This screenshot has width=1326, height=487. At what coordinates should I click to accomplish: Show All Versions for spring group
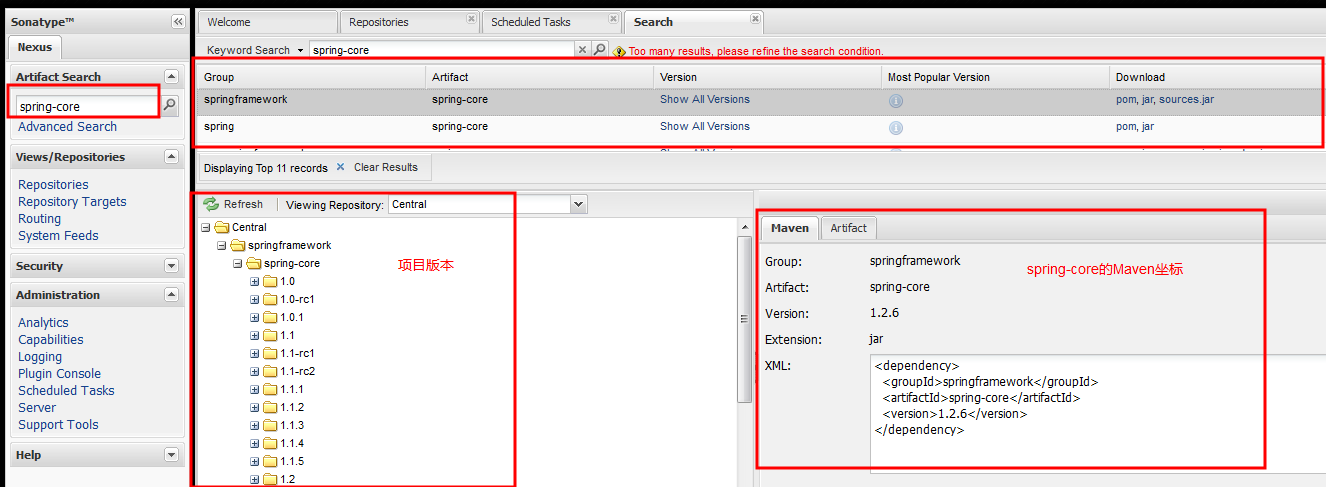tap(704, 126)
